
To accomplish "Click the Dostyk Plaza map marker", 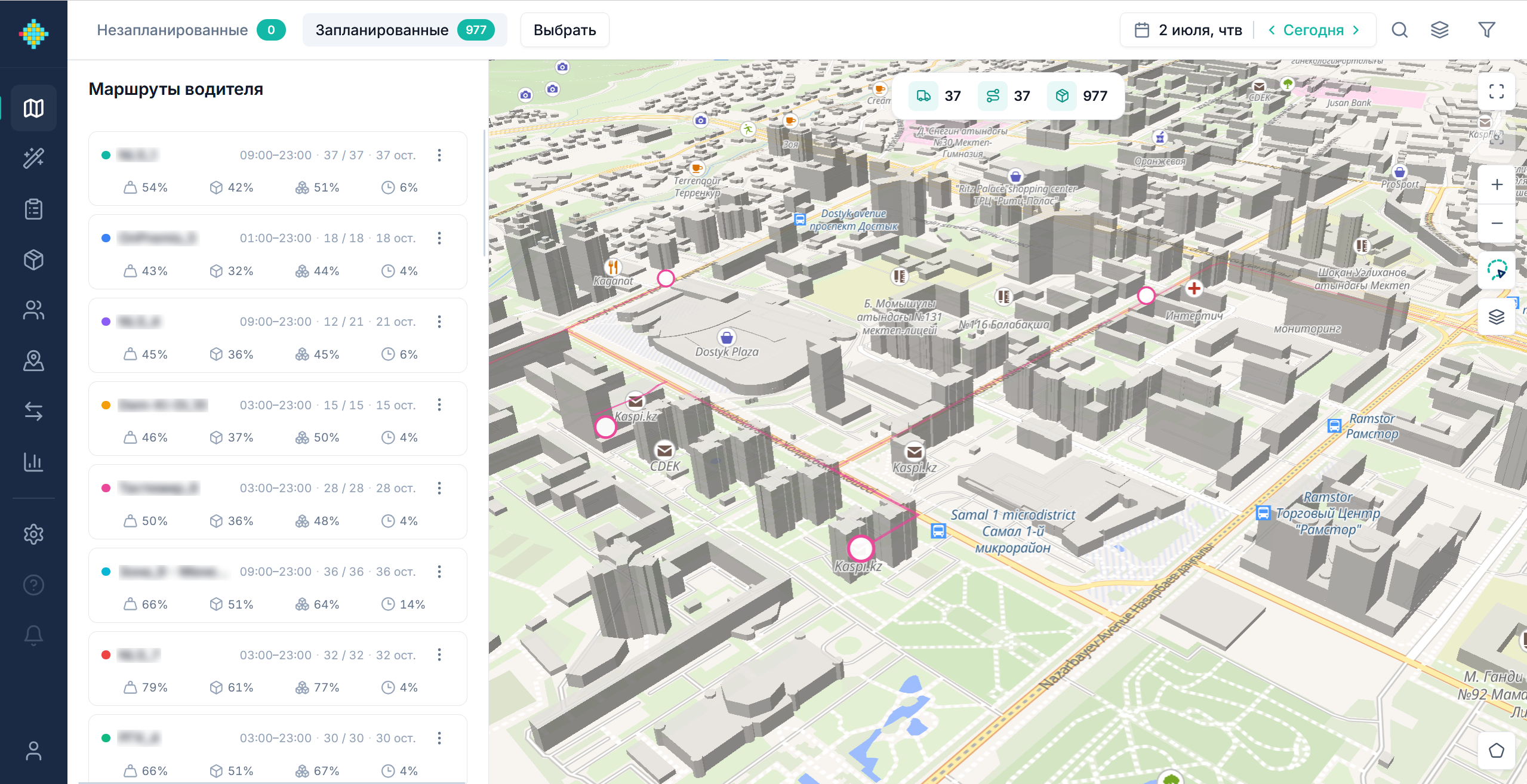I will point(726,337).
